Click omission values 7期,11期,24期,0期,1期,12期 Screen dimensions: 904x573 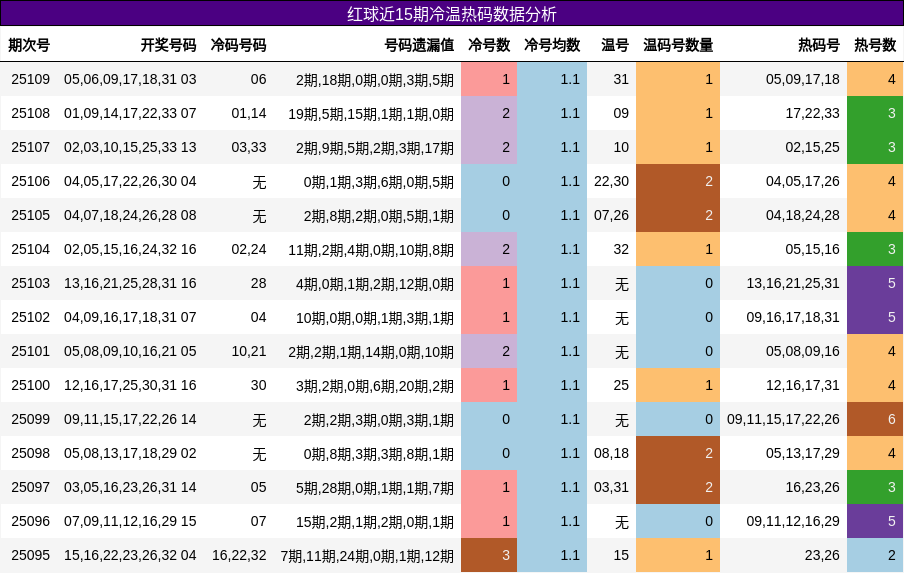pyautogui.click(x=367, y=556)
